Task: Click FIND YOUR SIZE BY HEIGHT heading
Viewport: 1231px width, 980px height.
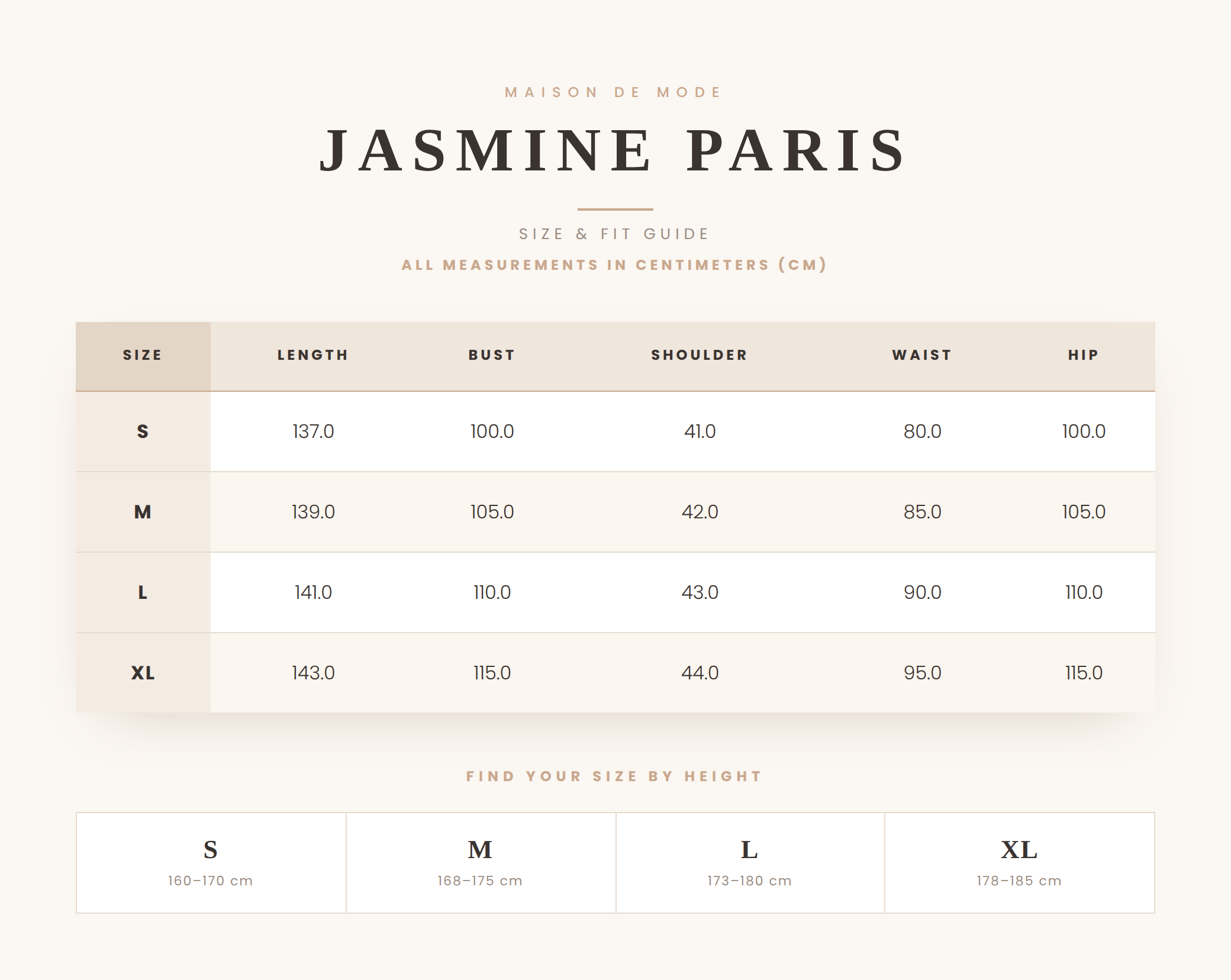Action: 614,776
